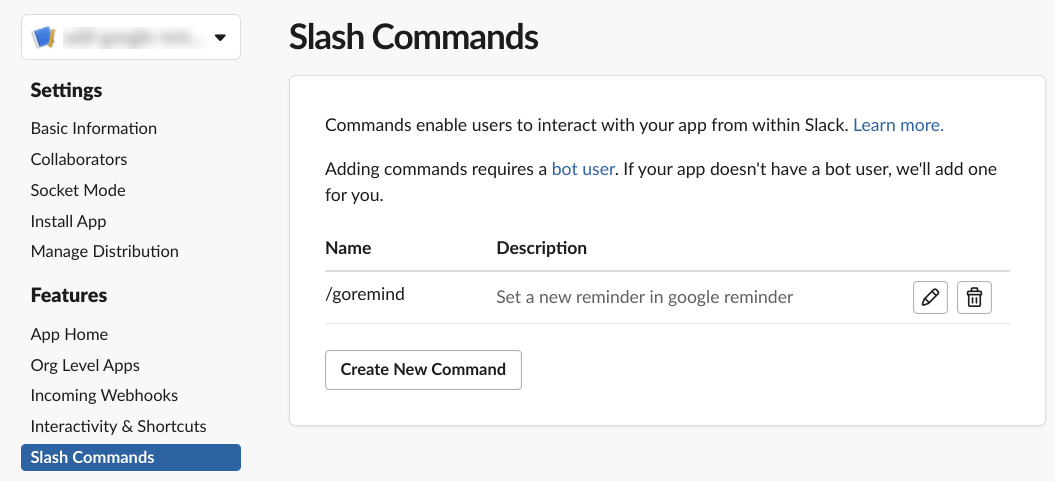Select Install App in sidebar

point(68,221)
